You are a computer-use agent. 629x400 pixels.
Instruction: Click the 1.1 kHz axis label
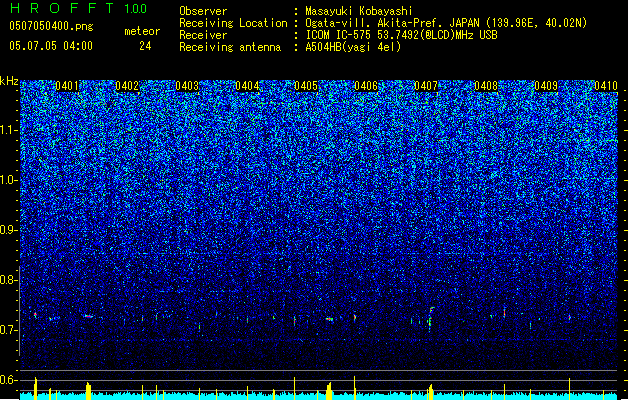coord(9,130)
